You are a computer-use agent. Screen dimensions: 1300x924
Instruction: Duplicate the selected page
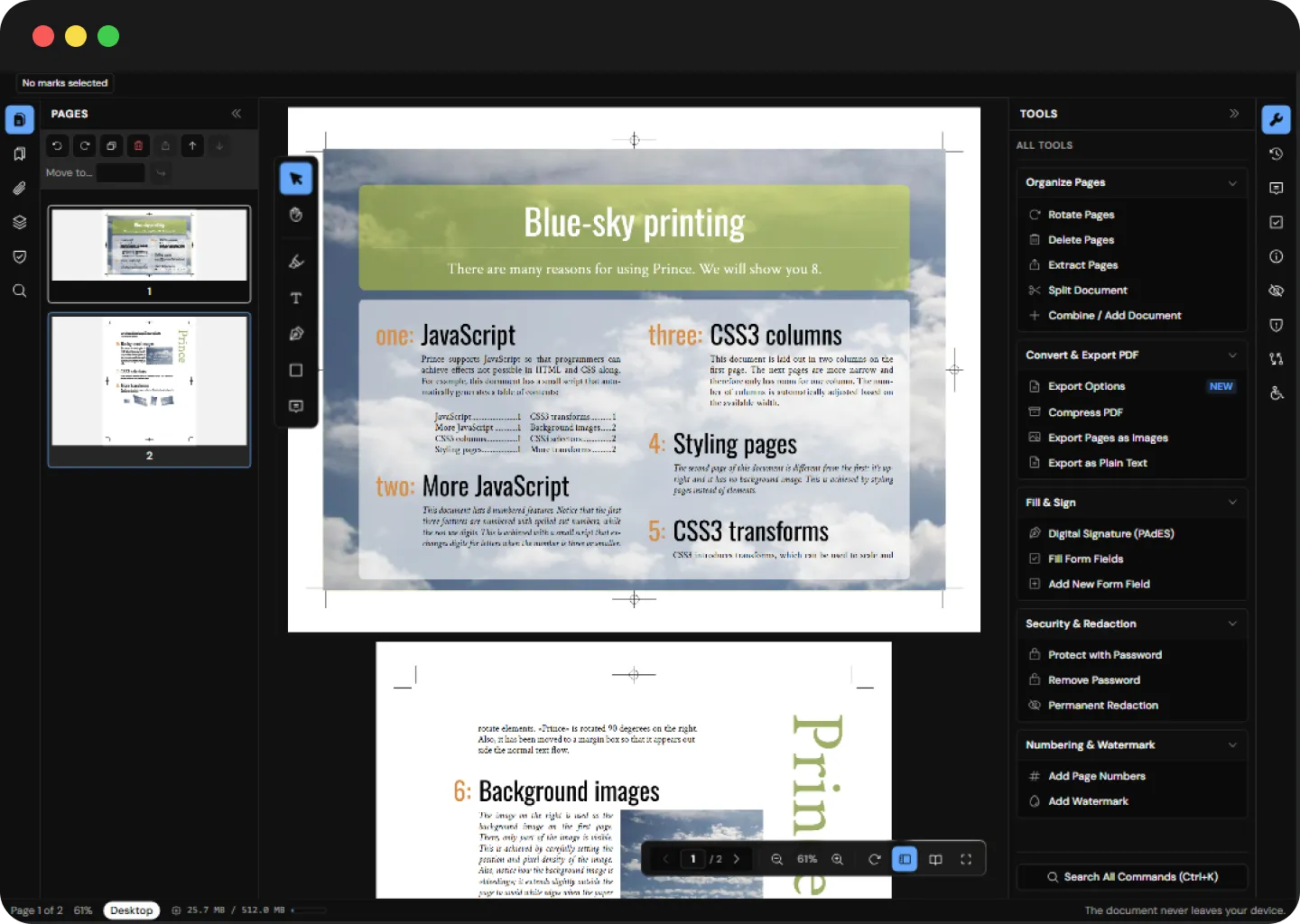pos(111,145)
